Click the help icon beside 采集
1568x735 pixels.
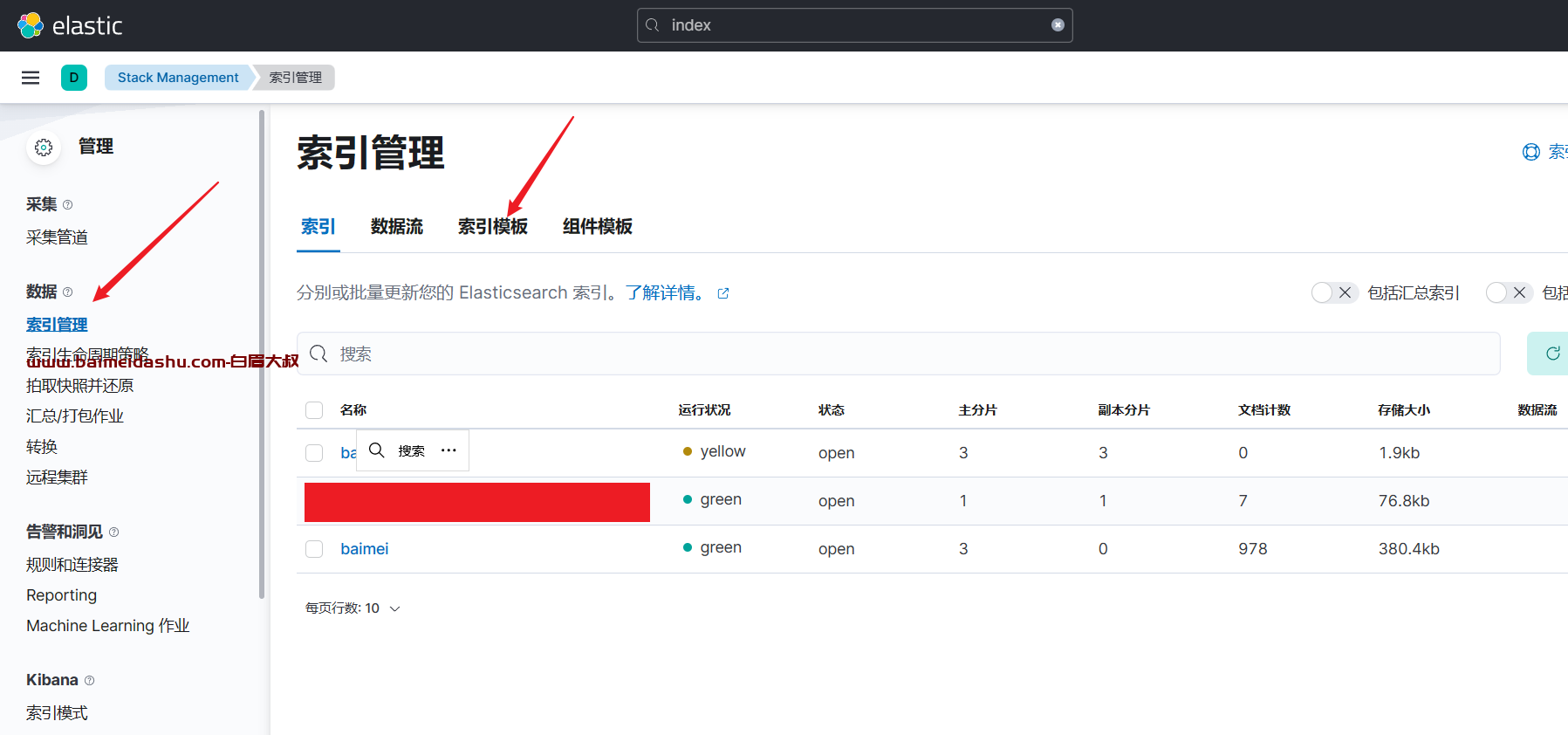coord(67,205)
